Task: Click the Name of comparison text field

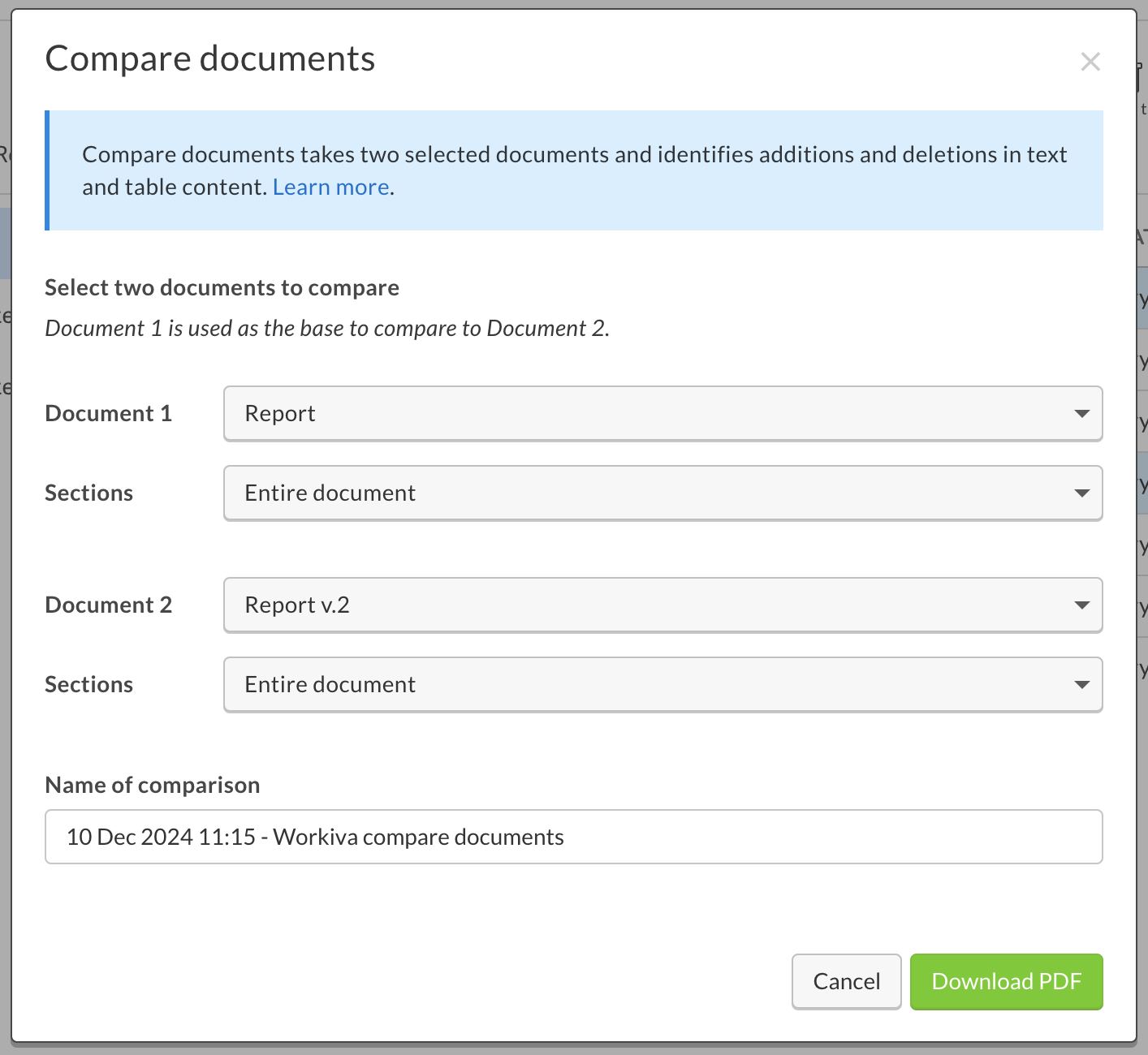Action: [x=574, y=837]
